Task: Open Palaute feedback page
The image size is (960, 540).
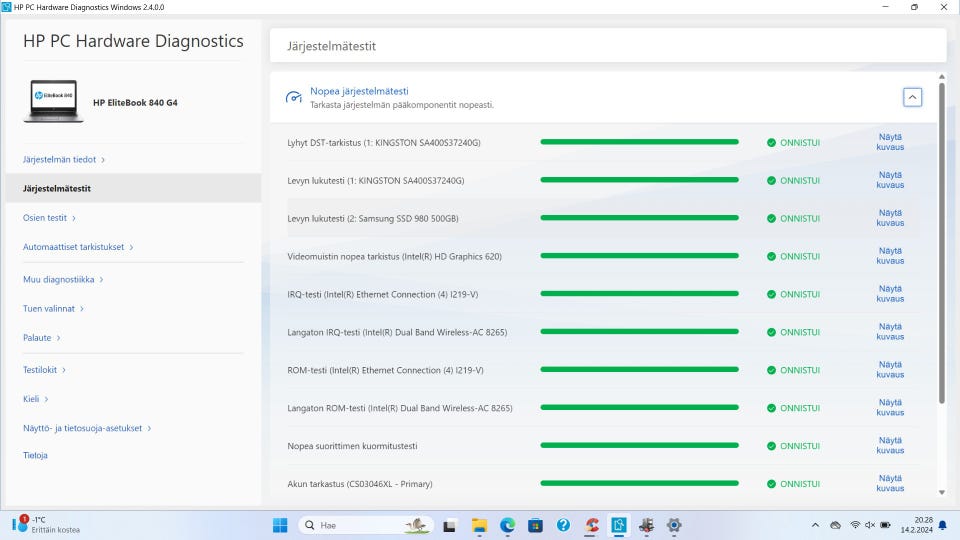Action: (x=37, y=337)
